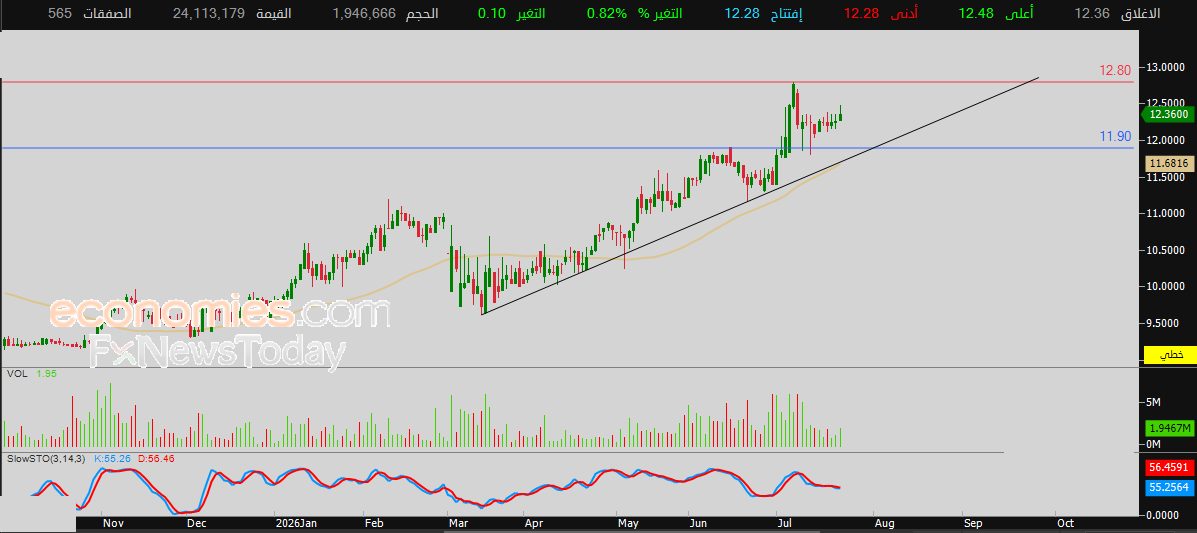The width and height of the screenshot is (1197, 533).
Task: Click the current price tag 12.3600
Action: pyautogui.click(x=1168, y=115)
